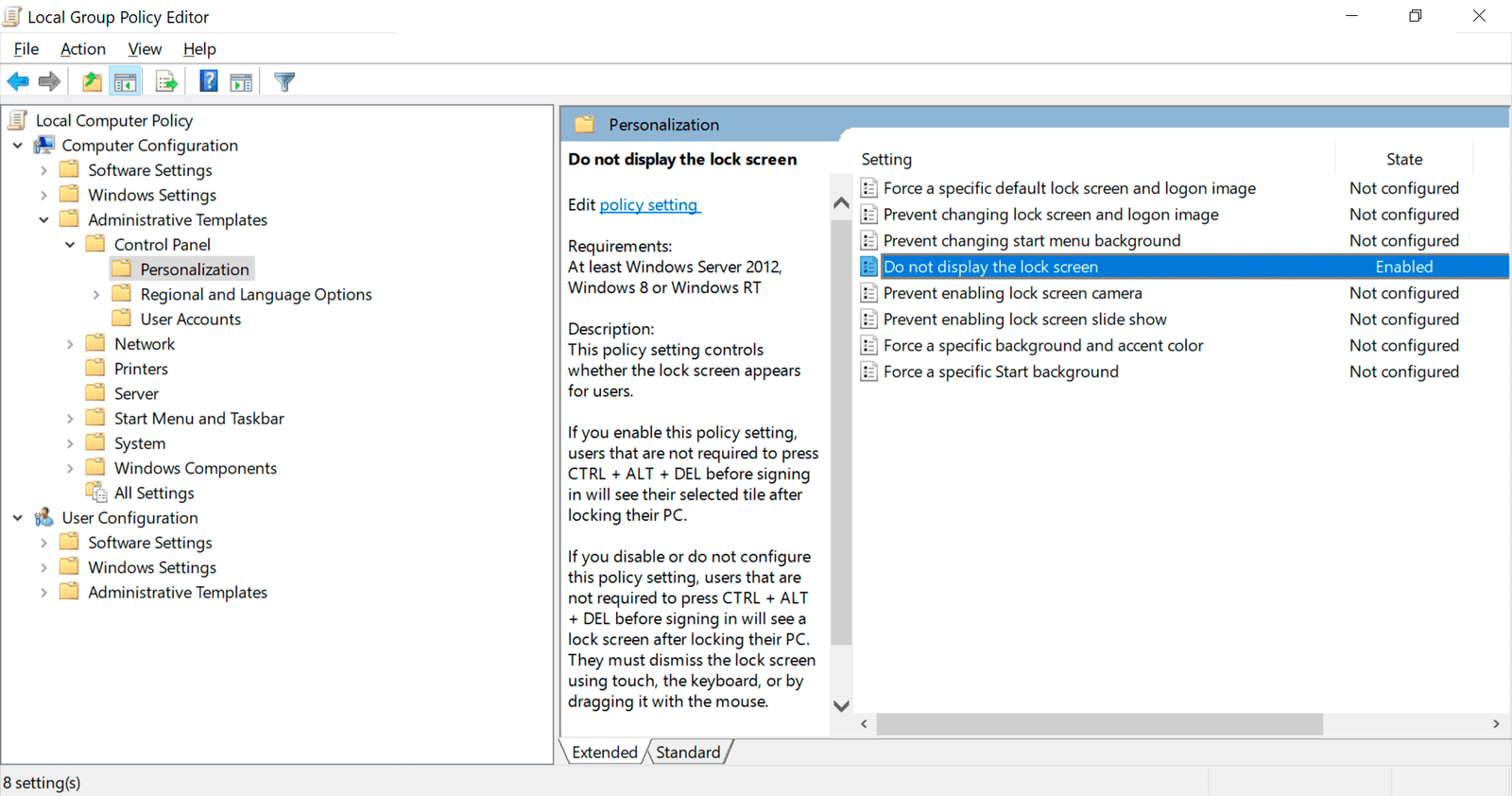The width and height of the screenshot is (1512, 796).
Task: Open Help using the question mark icon
Action: click(x=209, y=81)
